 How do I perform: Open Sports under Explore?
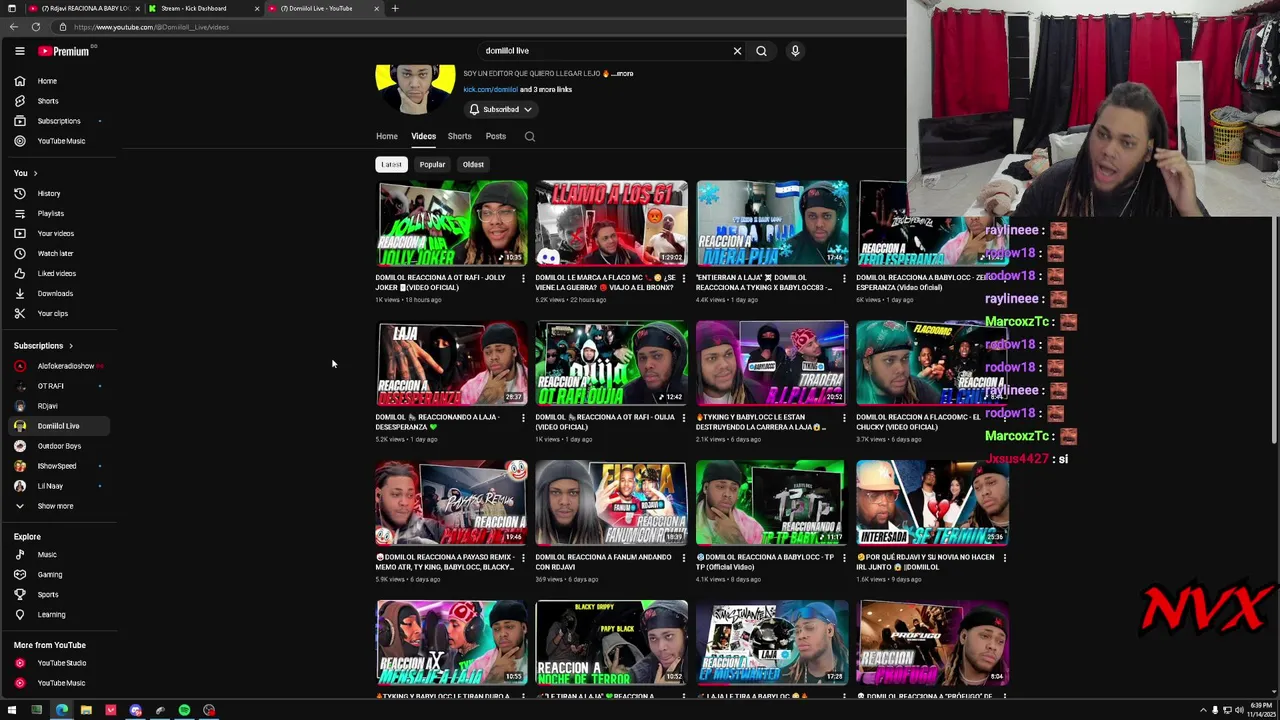tap(47, 595)
